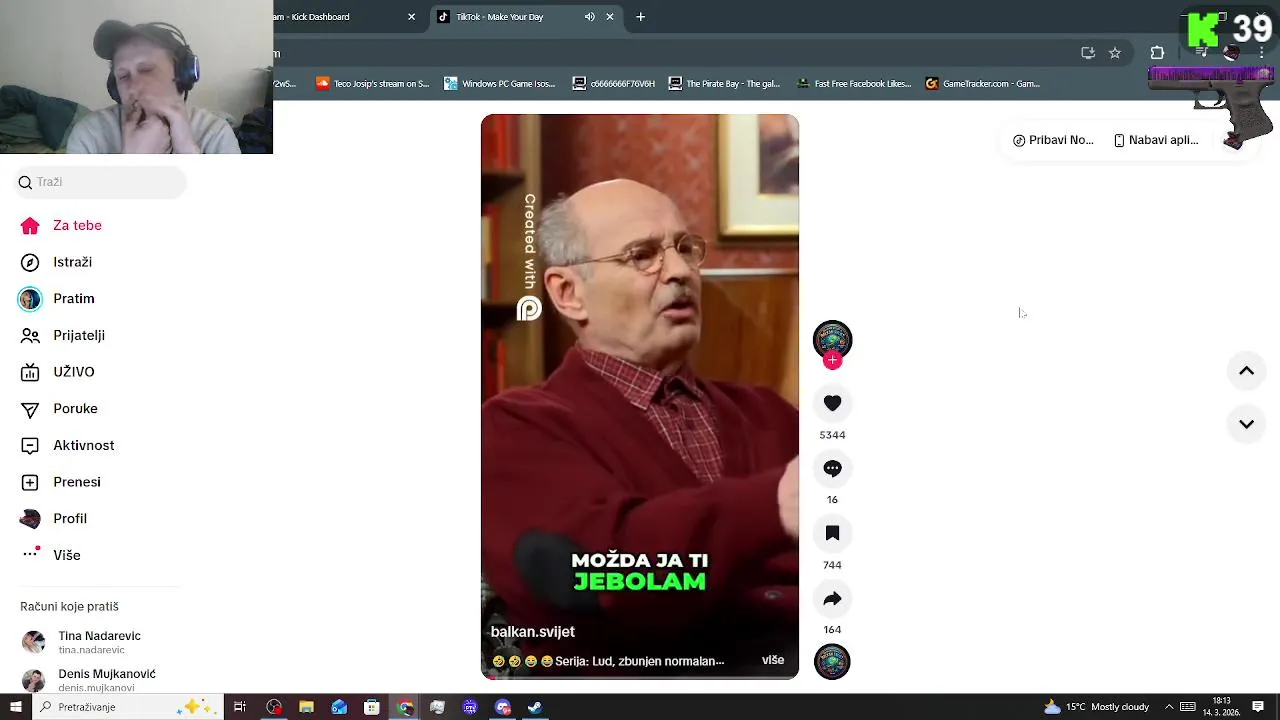Image resolution: width=1280 pixels, height=720 pixels.
Task: Open the Prenesi upload page
Action: (x=61, y=482)
